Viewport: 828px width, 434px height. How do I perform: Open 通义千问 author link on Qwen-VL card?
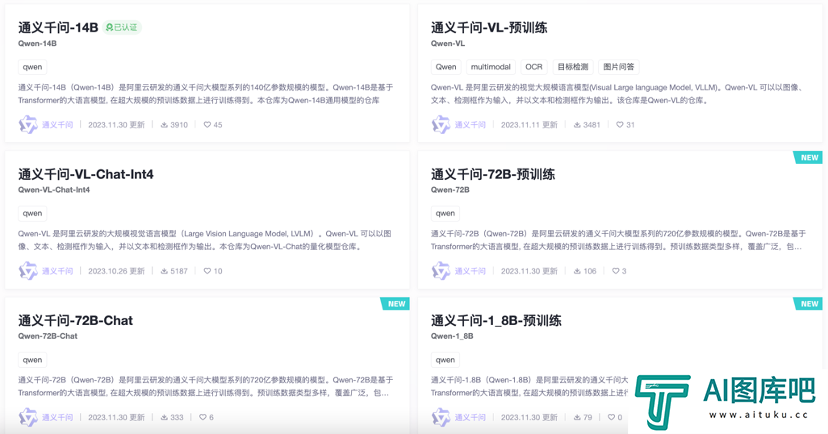click(471, 125)
